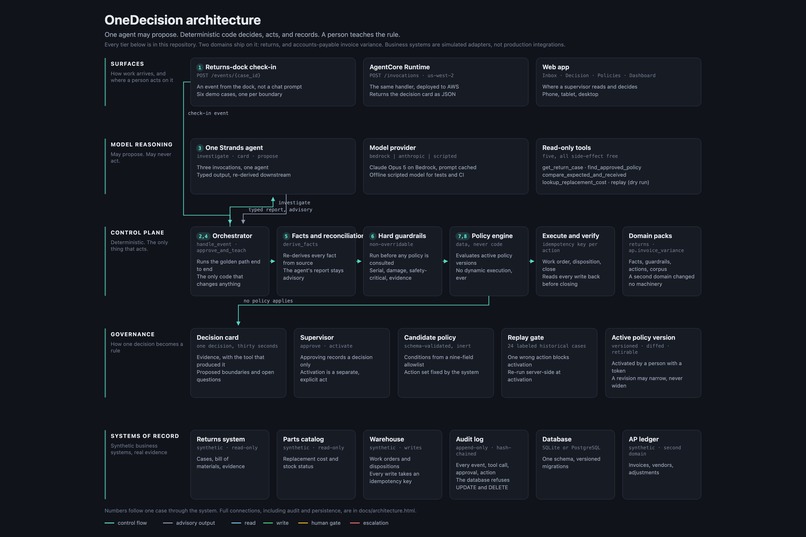Select the Warehouse card title
Image resolution: width=806 pixels, height=537 pixels.
pos(387,439)
